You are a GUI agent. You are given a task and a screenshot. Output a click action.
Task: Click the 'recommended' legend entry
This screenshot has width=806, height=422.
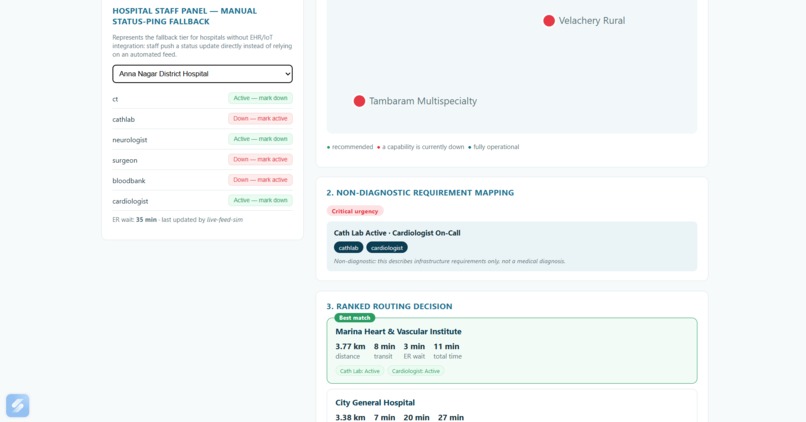click(x=350, y=147)
